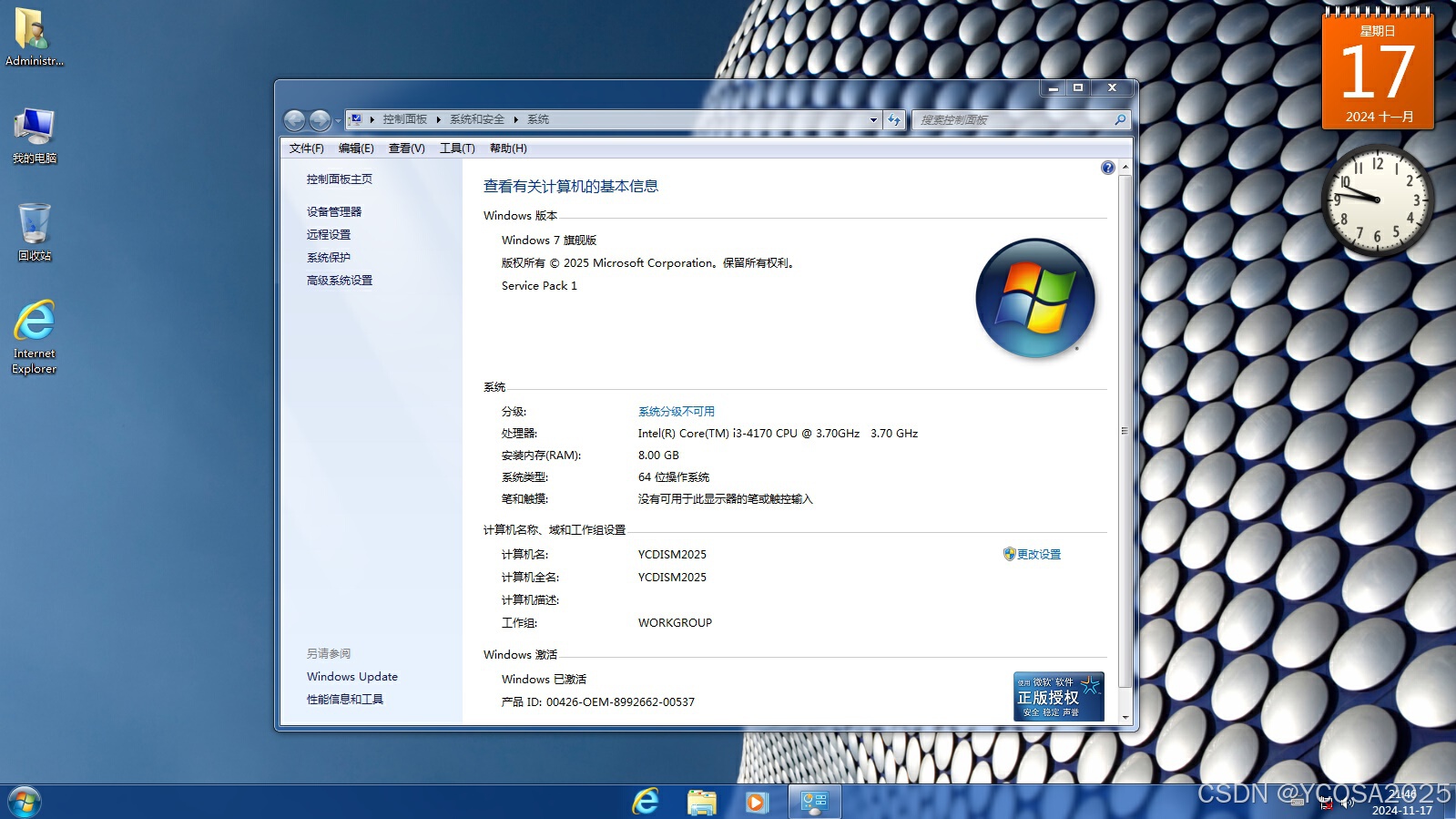Click the taskbar clock showing 2024-11-17
Image resolution: width=1456 pixels, height=819 pixels.
(1402, 803)
